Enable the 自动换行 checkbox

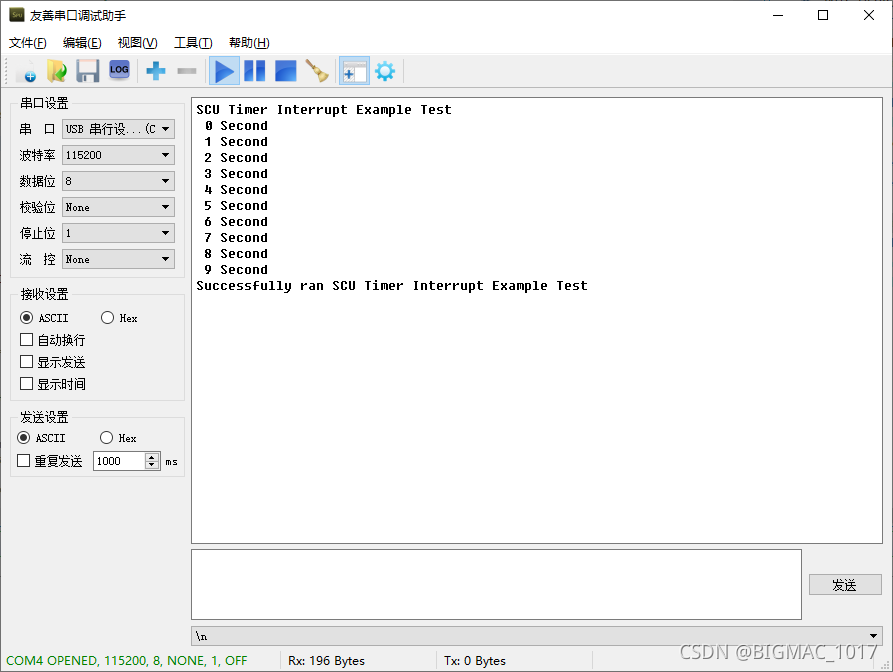click(52, 340)
